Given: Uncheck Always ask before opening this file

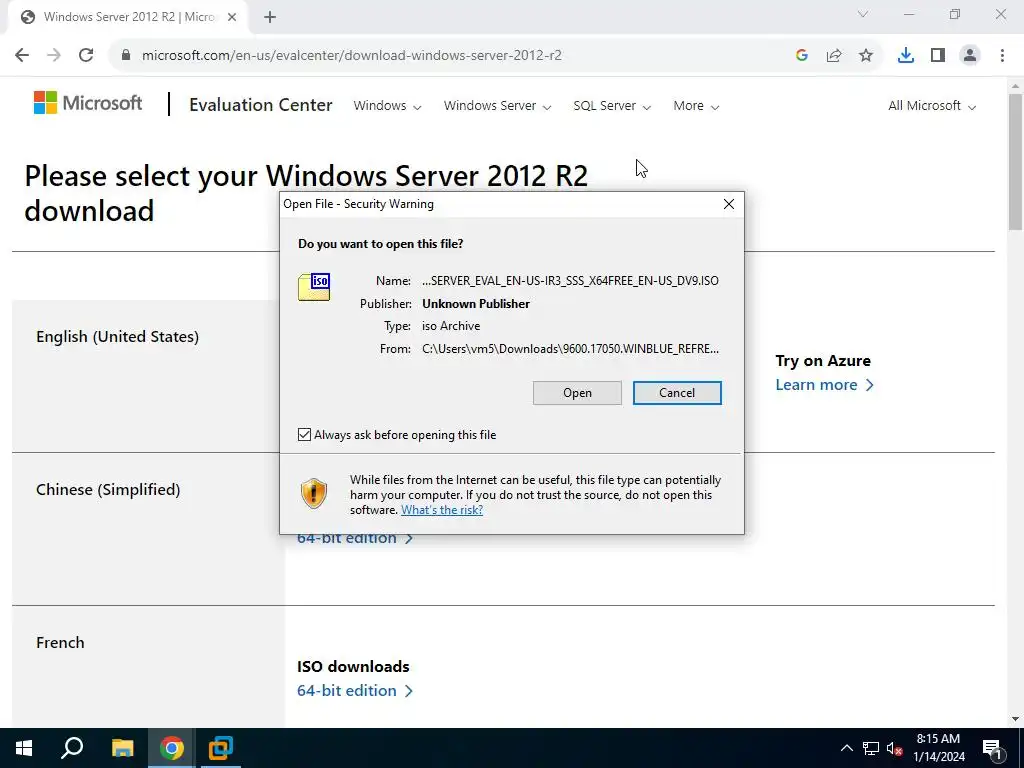Looking at the screenshot, I should [304, 434].
